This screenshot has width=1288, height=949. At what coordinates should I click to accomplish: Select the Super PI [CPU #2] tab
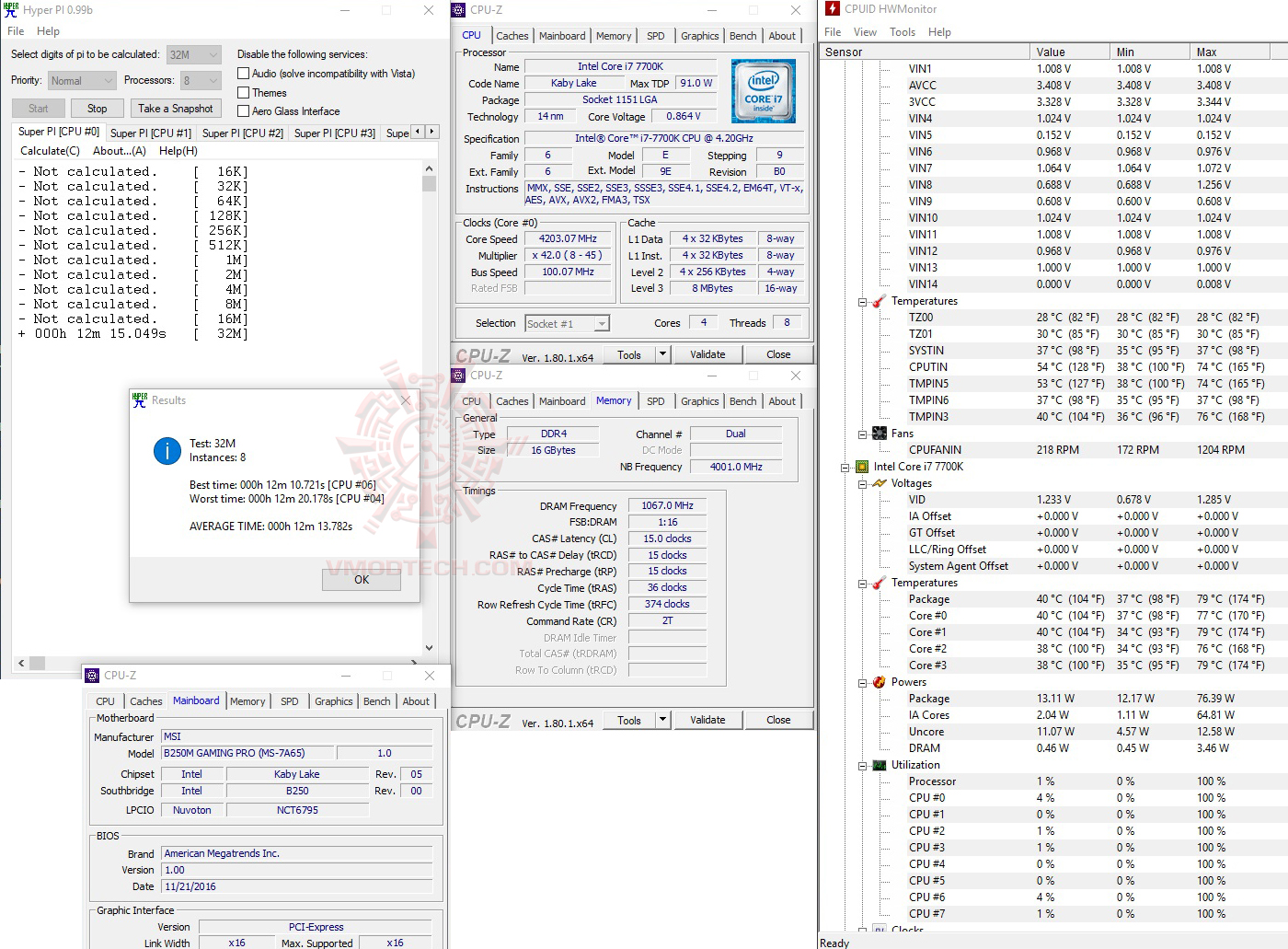[242, 132]
